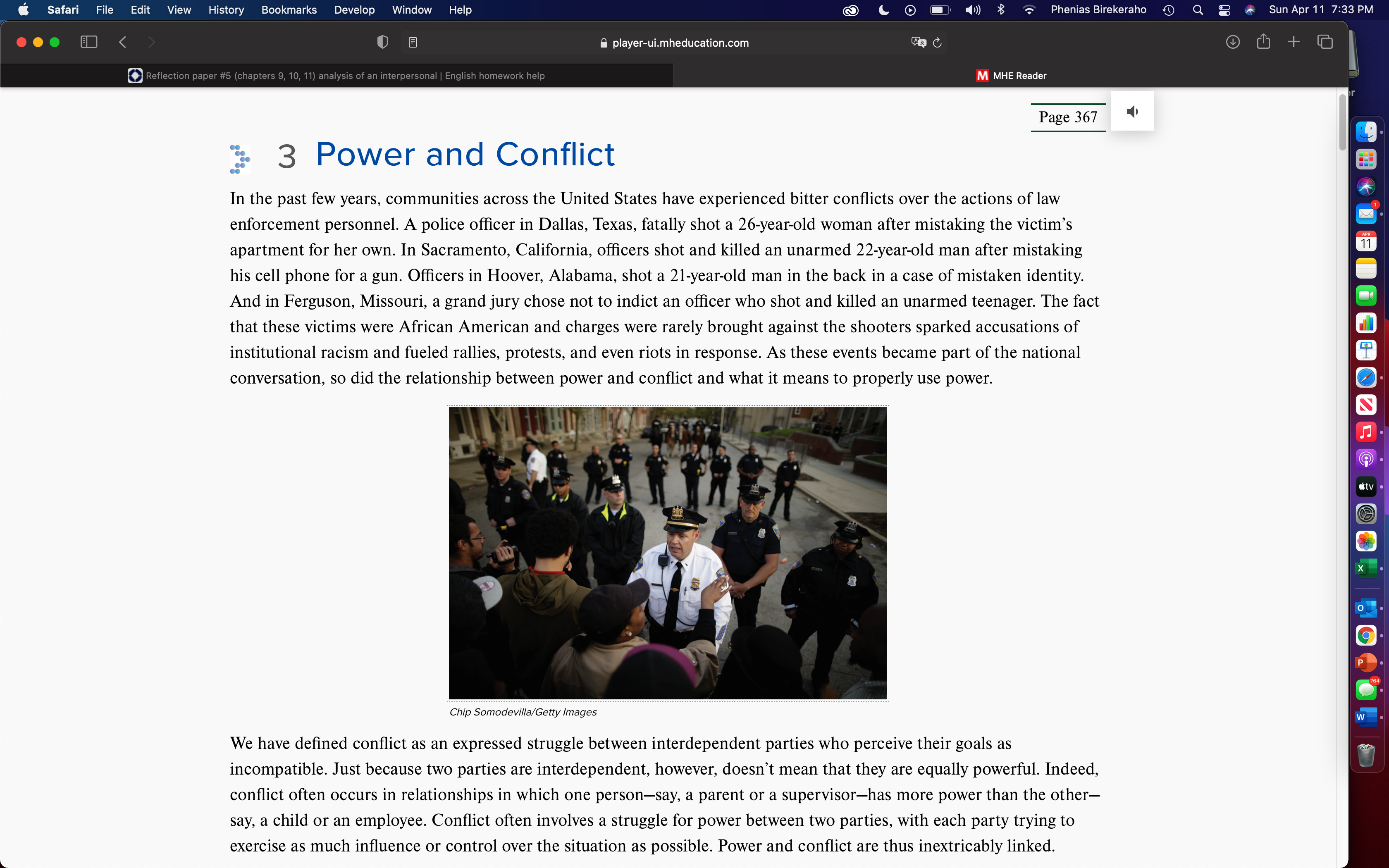
Task: Open the Share menu in Safari
Action: tap(1263, 41)
